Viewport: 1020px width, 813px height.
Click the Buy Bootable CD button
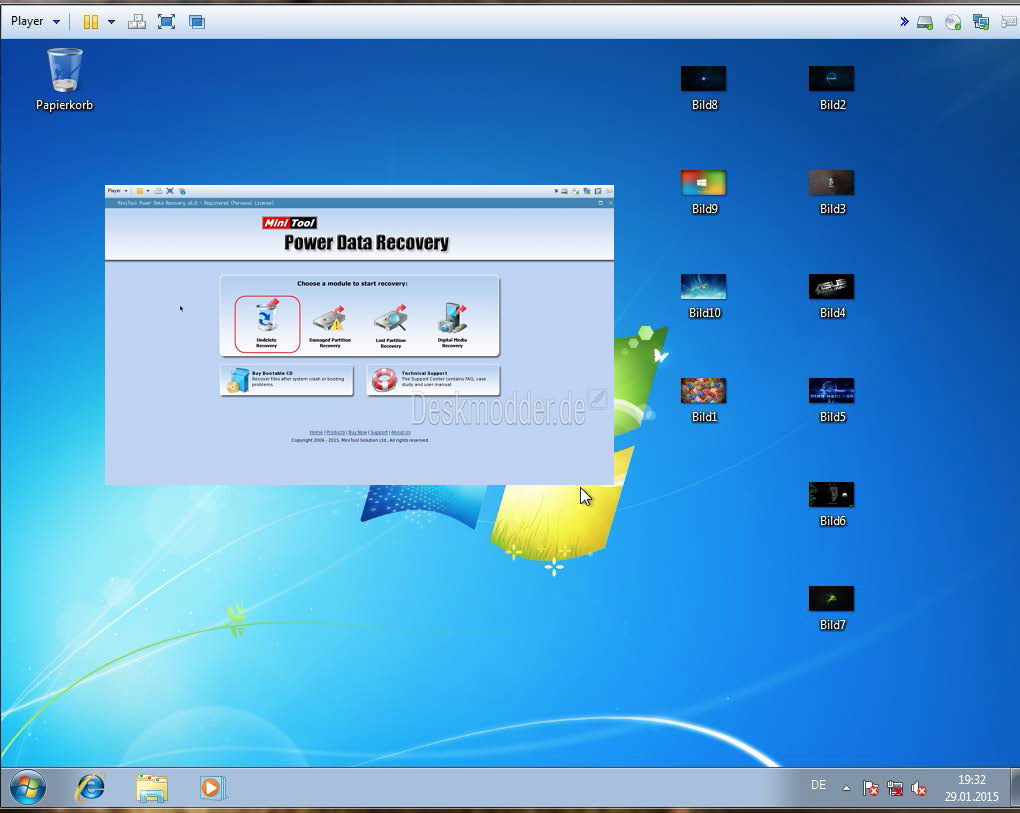[287, 380]
